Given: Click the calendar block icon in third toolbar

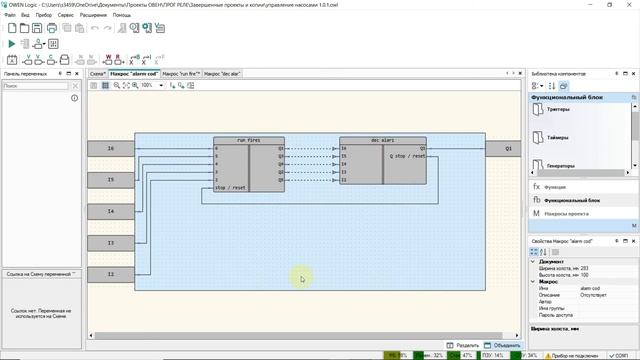Looking at the screenshot, I should click(x=12, y=60).
